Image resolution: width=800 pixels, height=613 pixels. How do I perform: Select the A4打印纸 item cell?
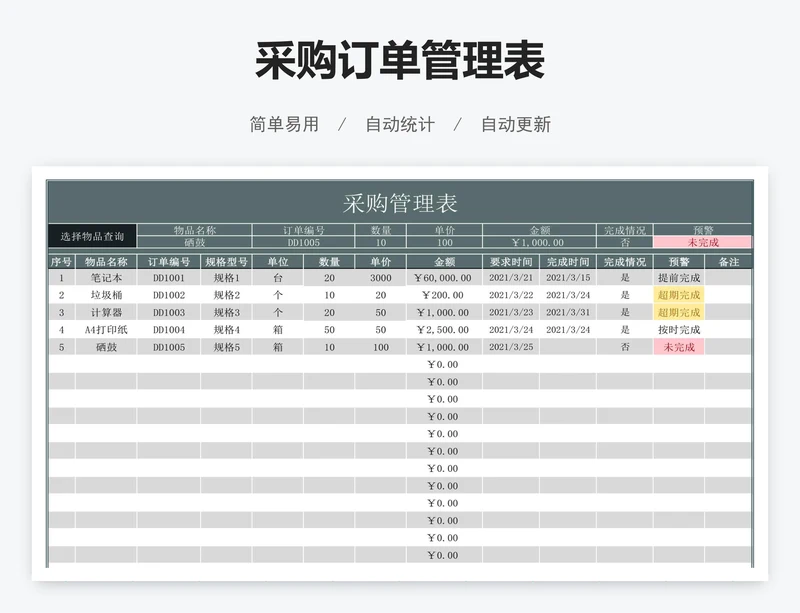pos(106,330)
